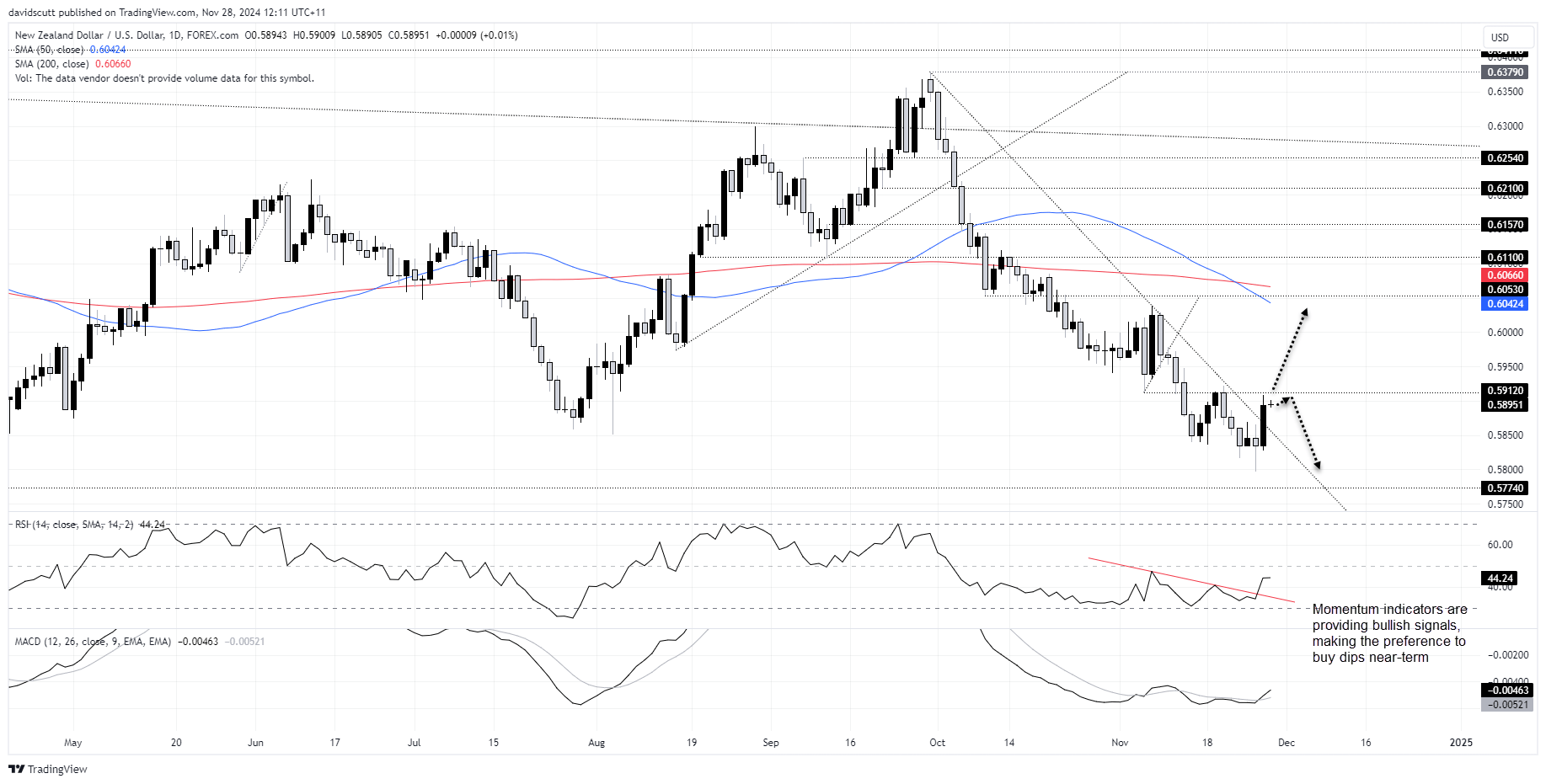
Task: Click the RSI 60.00 scale tick
Action: point(1500,545)
